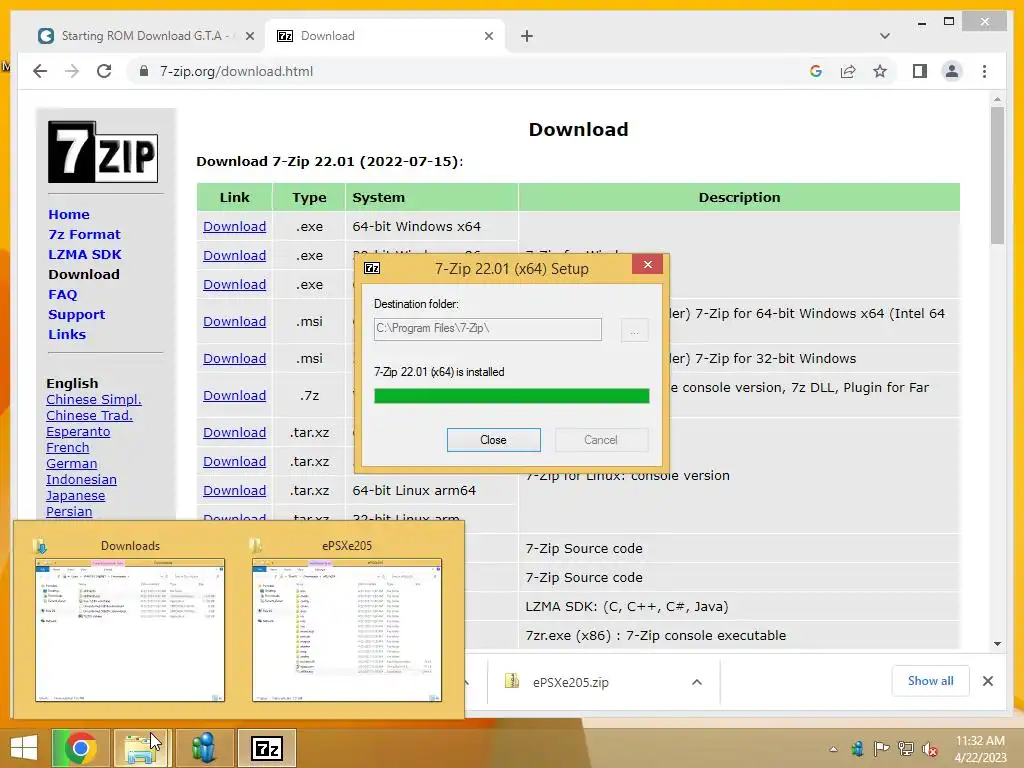Screen dimensions: 1024x768
Task: Switch language to Chinese Simpl.
Action: [93, 400]
